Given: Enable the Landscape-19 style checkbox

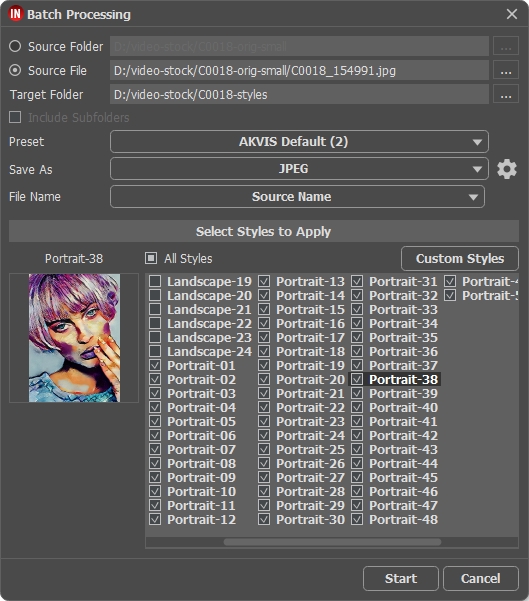Looking at the screenshot, I should tap(155, 281).
